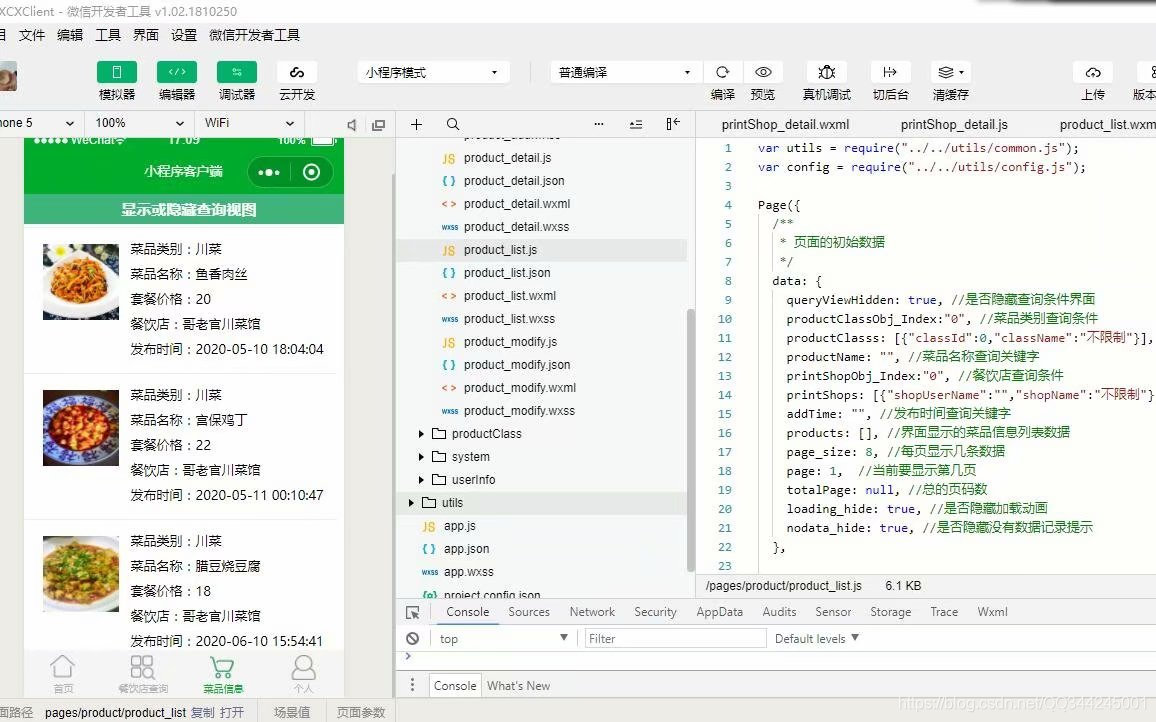The image size is (1156, 722).
Task: Open app.json in file tree
Action: tap(467, 549)
